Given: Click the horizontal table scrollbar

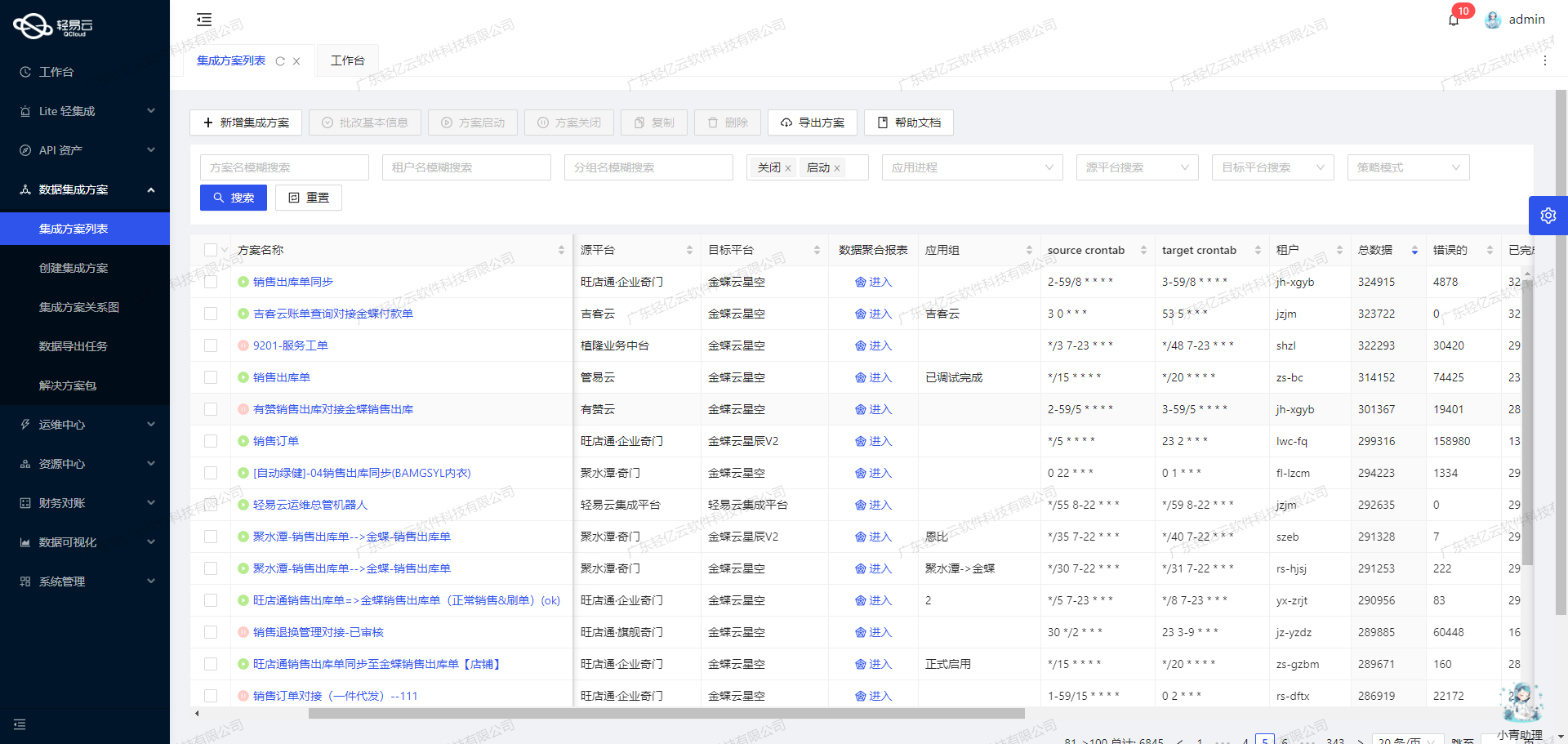Looking at the screenshot, I should pos(666,713).
